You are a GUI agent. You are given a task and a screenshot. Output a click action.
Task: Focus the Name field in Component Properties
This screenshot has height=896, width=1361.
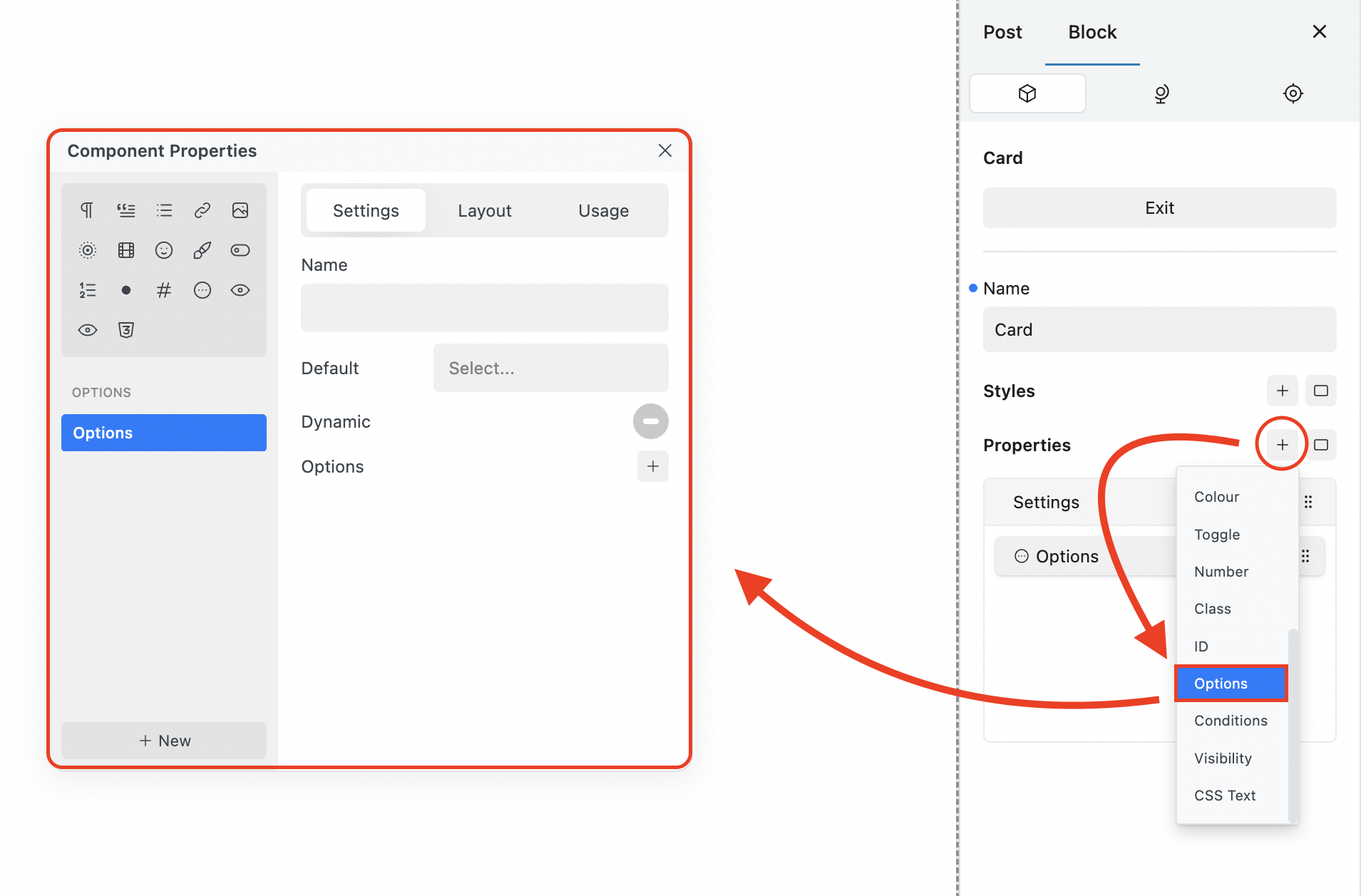tap(484, 308)
